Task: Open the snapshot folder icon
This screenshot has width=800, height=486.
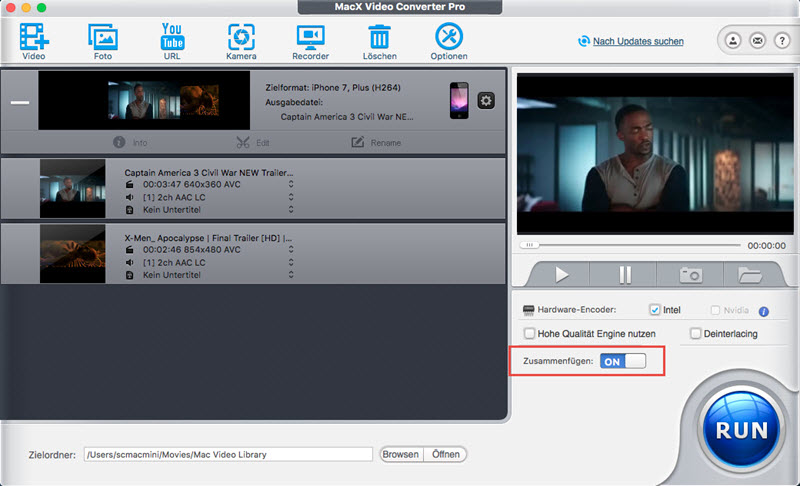Action: [749, 275]
